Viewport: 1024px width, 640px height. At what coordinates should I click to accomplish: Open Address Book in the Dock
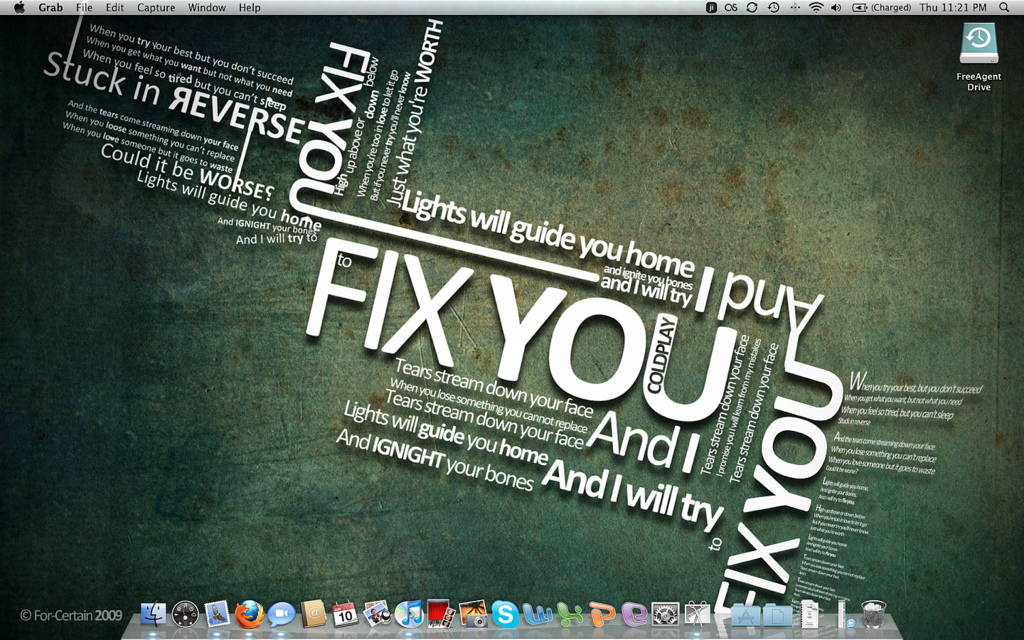pyautogui.click(x=313, y=615)
